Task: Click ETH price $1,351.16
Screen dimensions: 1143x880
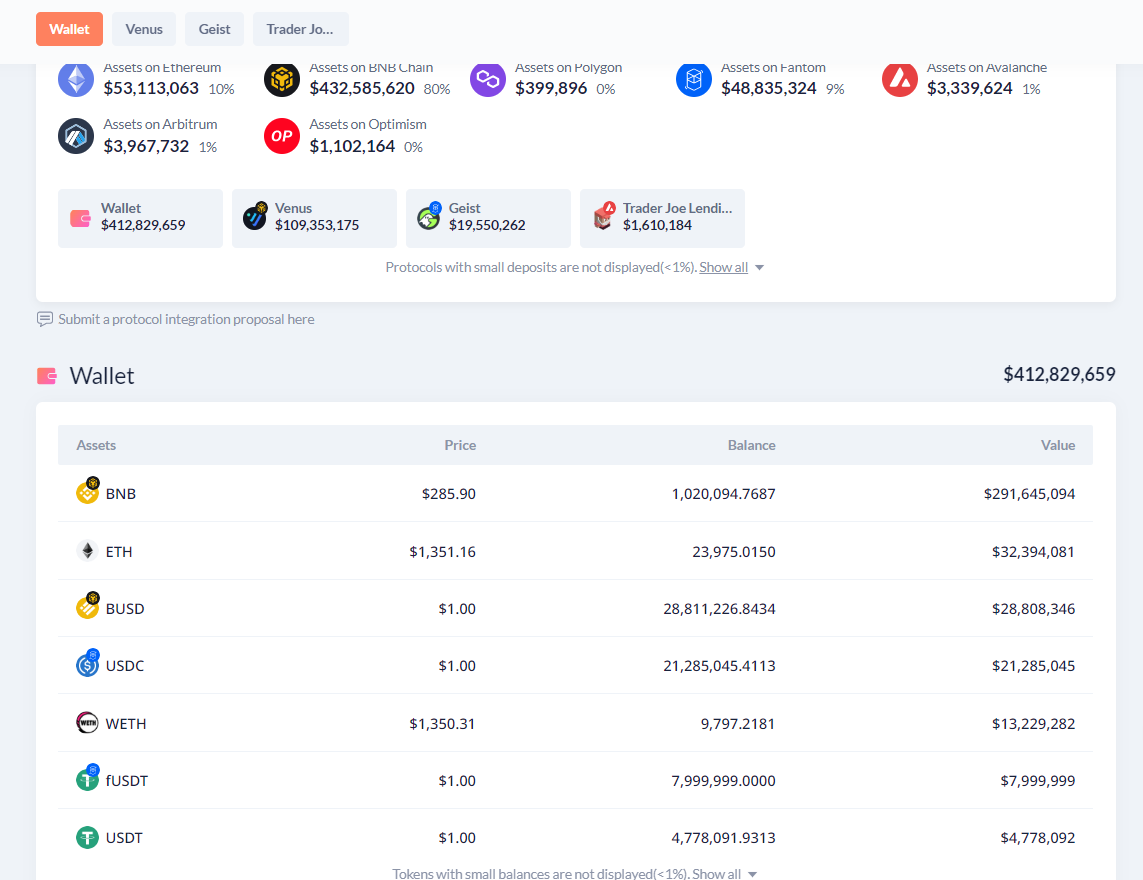Action: point(442,552)
